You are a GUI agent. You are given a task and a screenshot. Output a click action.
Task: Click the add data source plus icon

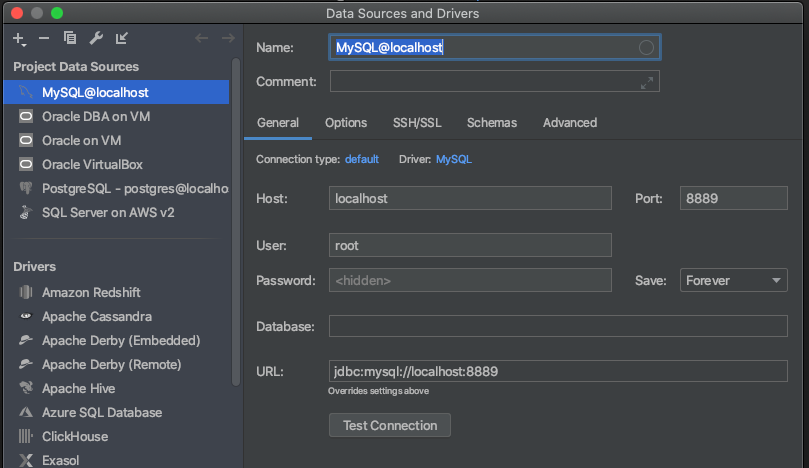click(x=18, y=38)
